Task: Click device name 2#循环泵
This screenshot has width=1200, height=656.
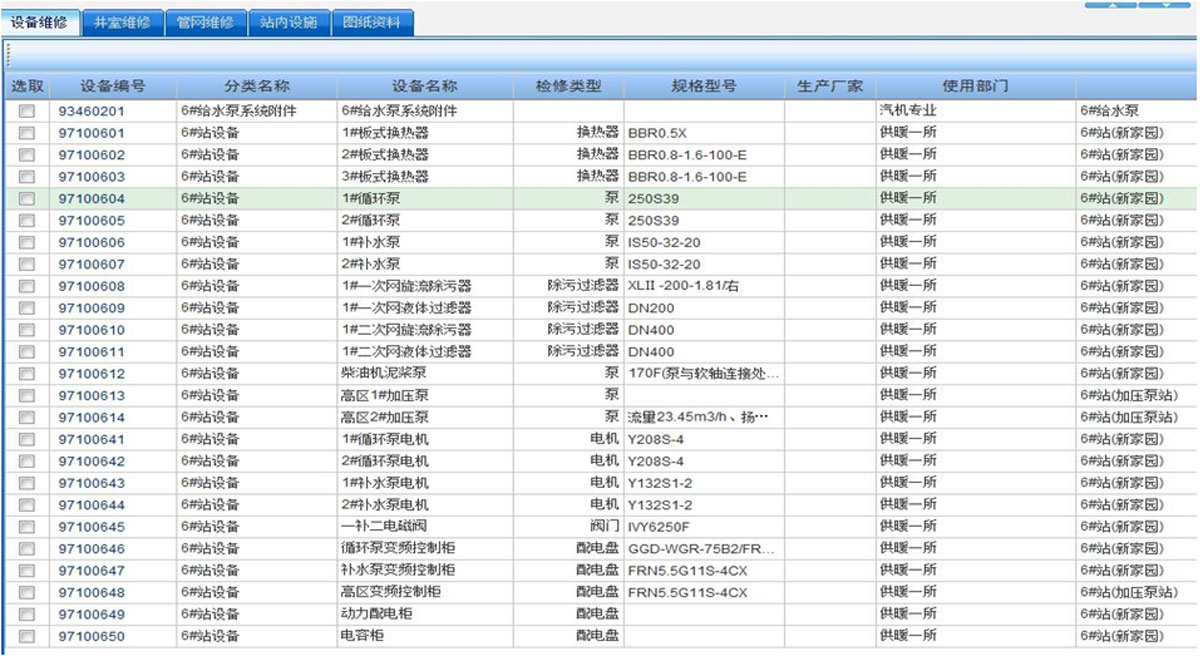Action: (x=370, y=221)
